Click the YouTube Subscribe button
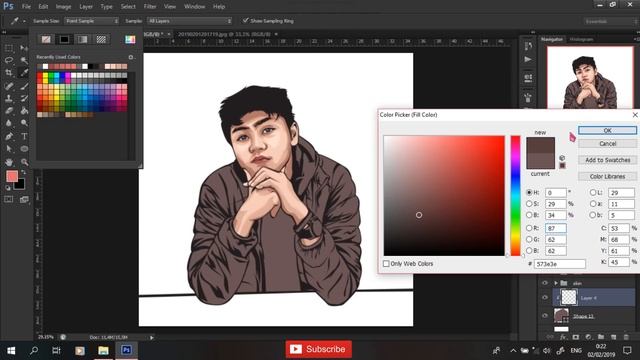 tap(318, 349)
